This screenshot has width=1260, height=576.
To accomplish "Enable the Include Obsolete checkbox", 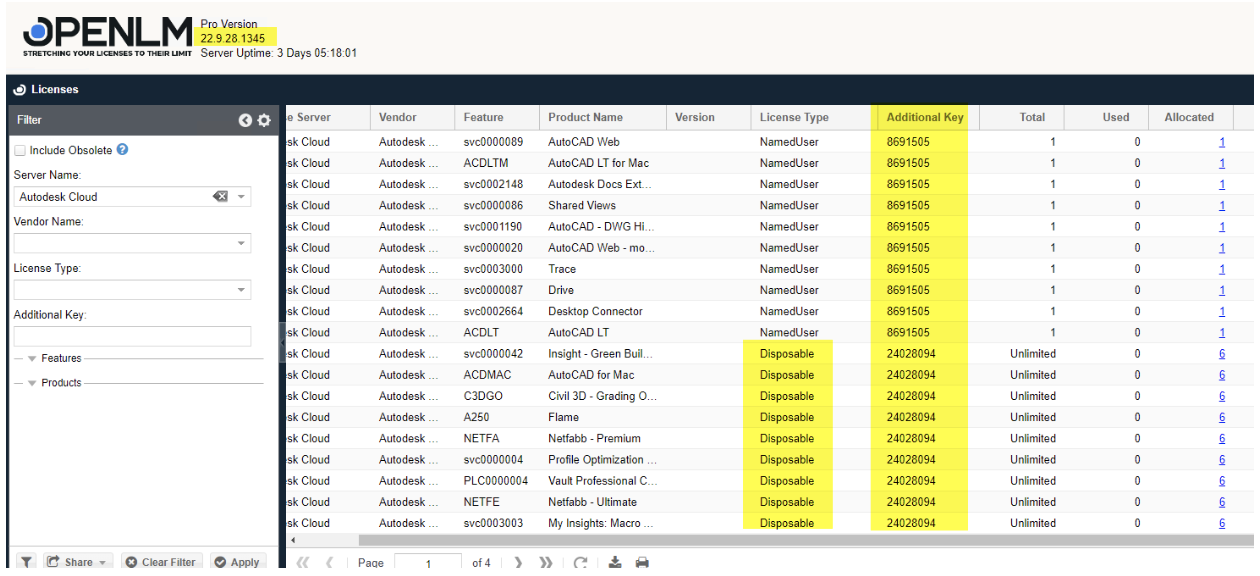I will [18, 148].
